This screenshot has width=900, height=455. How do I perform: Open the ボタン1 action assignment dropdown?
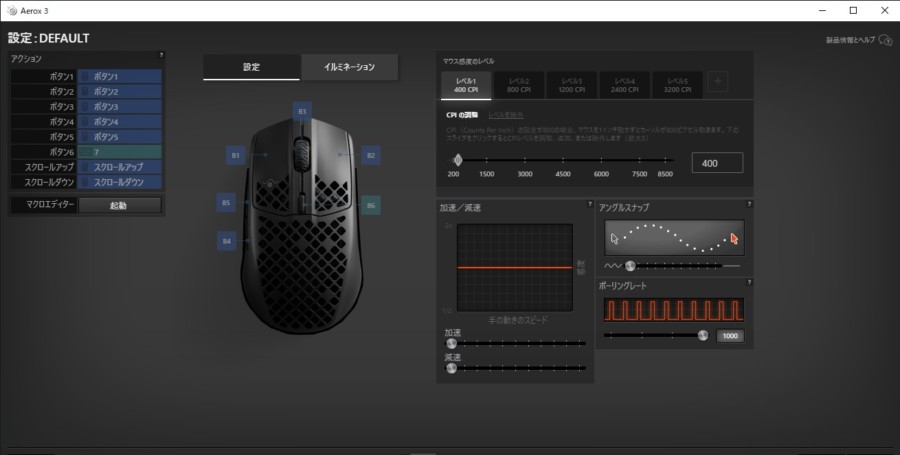(x=120, y=76)
